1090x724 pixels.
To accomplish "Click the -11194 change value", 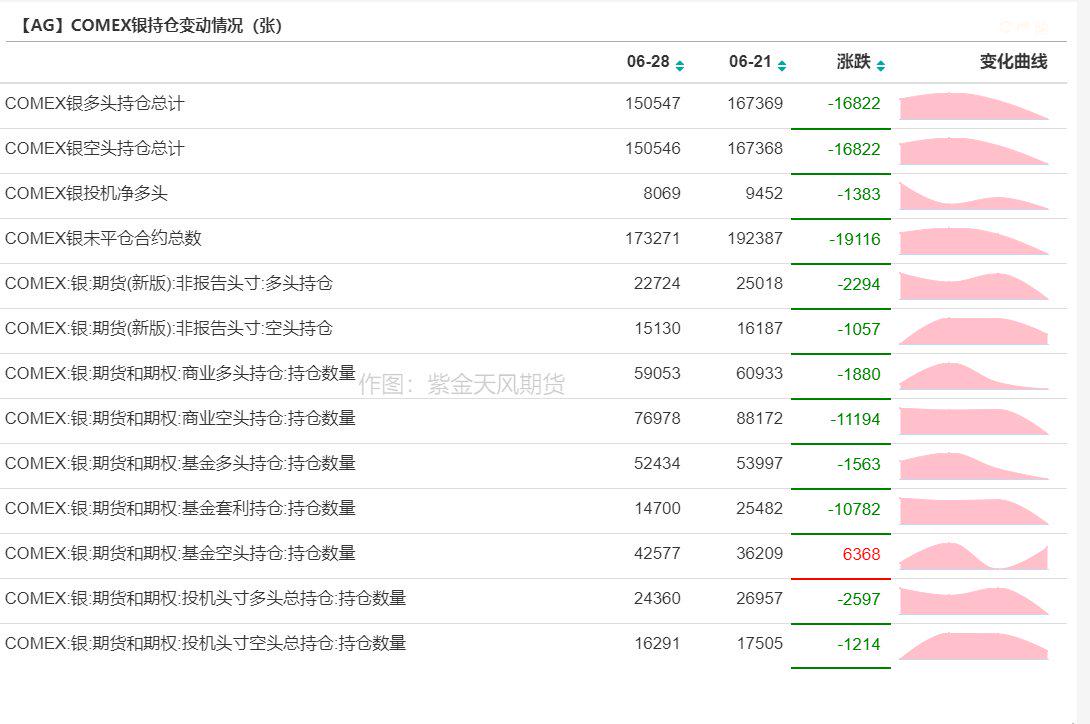I will pos(855,419).
